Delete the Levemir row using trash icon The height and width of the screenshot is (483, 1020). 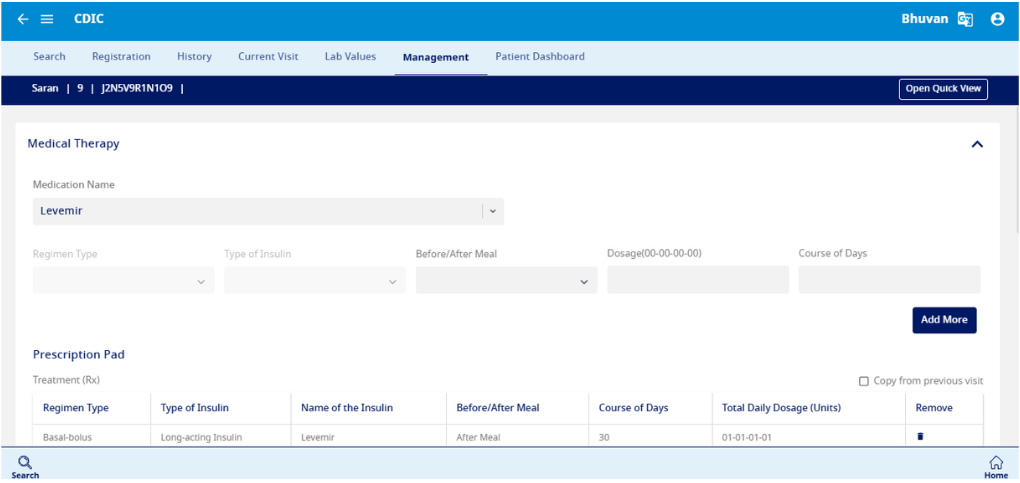point(920,437)
